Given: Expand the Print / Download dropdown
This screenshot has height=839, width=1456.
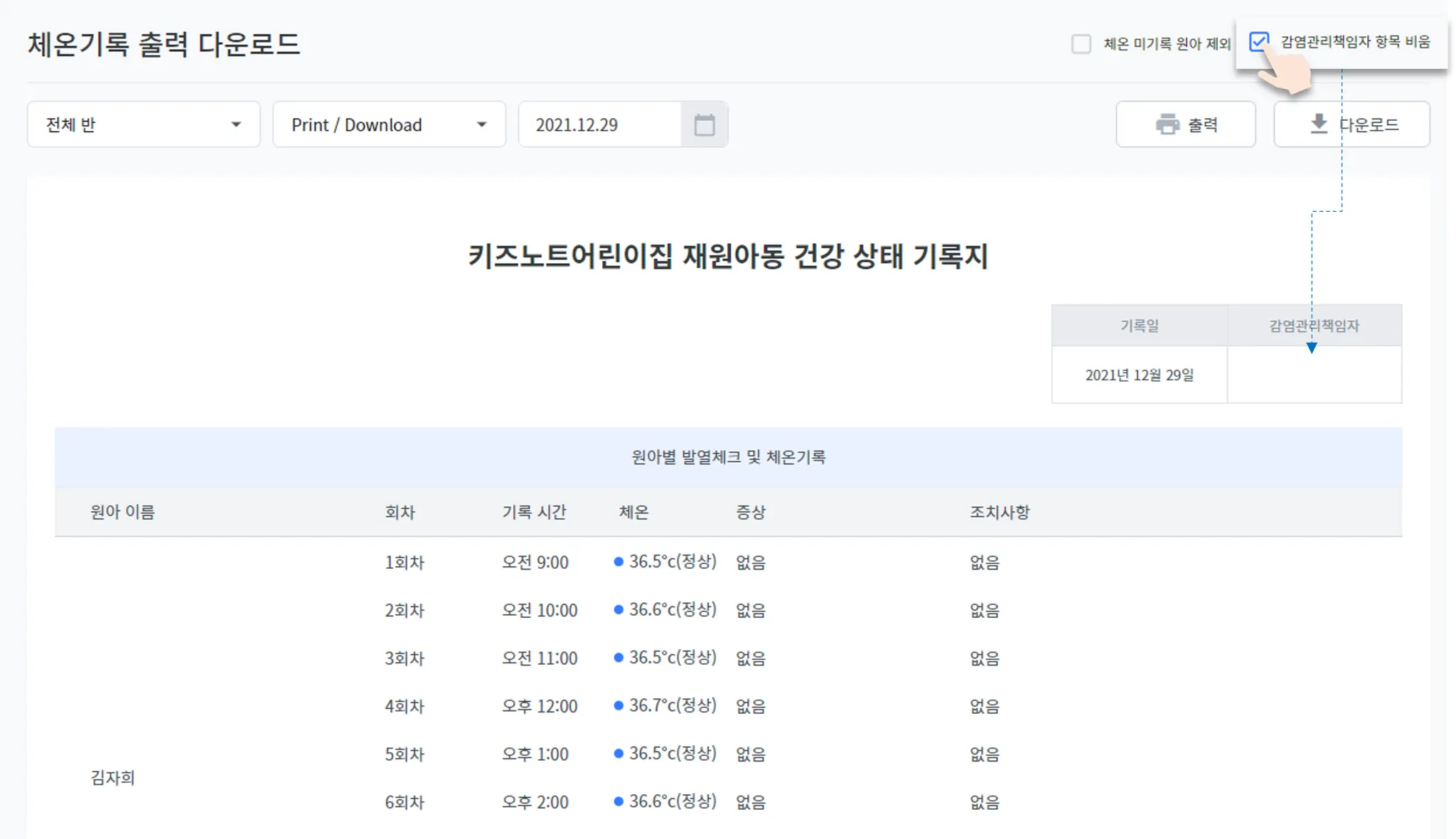Looking at the screenshot, I should click(x=389, y=124).
